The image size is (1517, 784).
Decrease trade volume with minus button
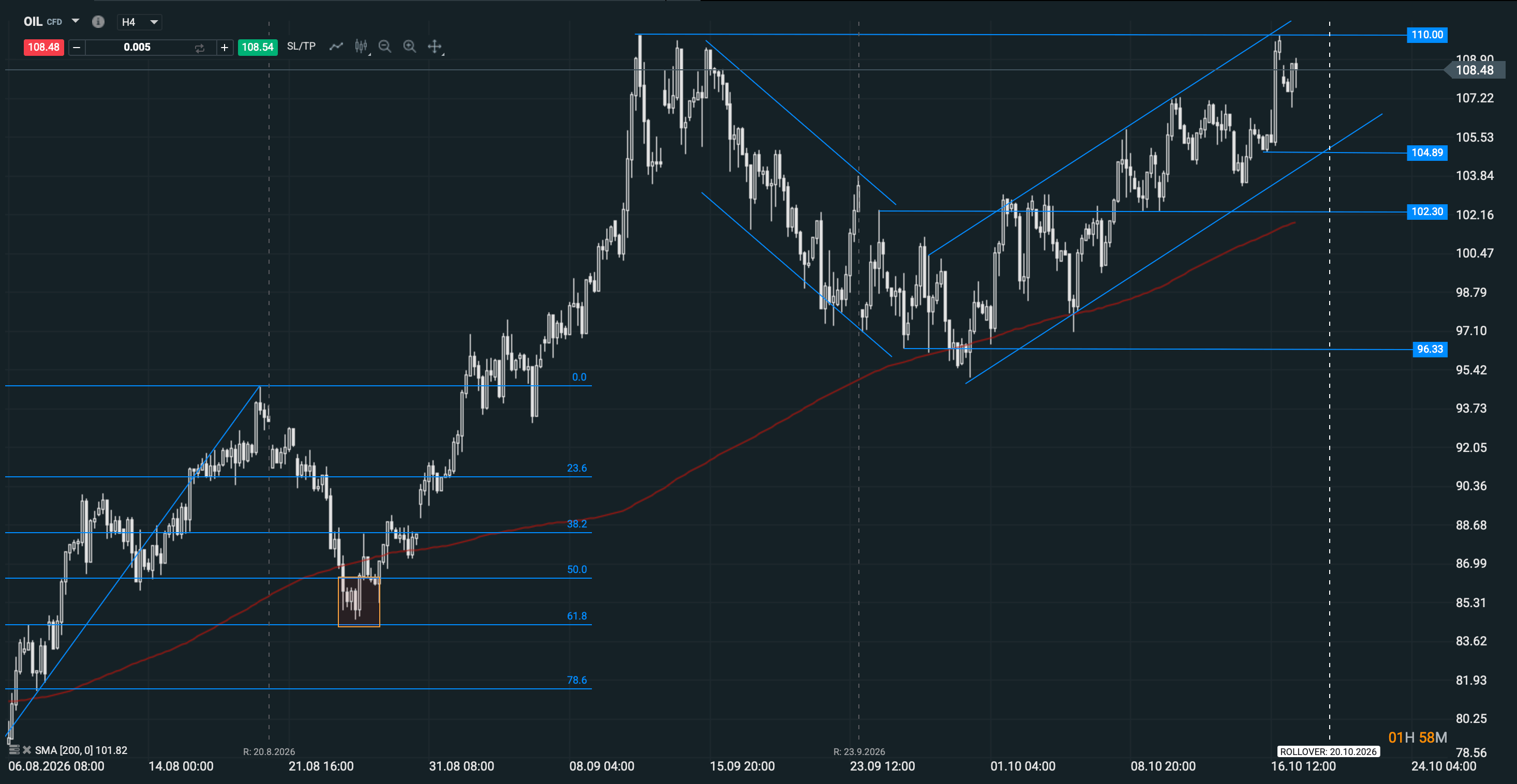(77, 47)
